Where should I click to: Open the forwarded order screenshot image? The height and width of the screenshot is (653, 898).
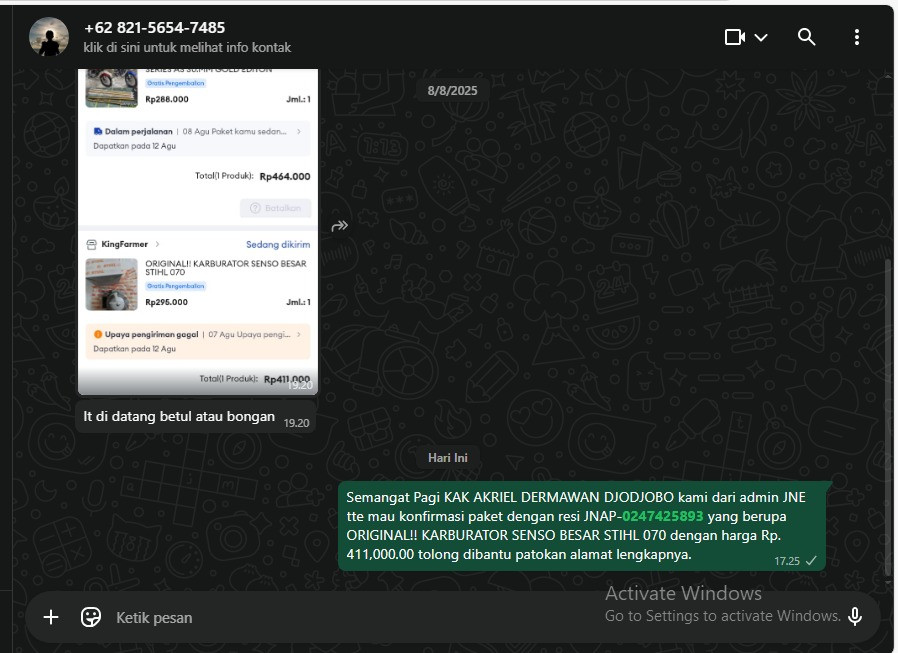[x=198, y=231]
